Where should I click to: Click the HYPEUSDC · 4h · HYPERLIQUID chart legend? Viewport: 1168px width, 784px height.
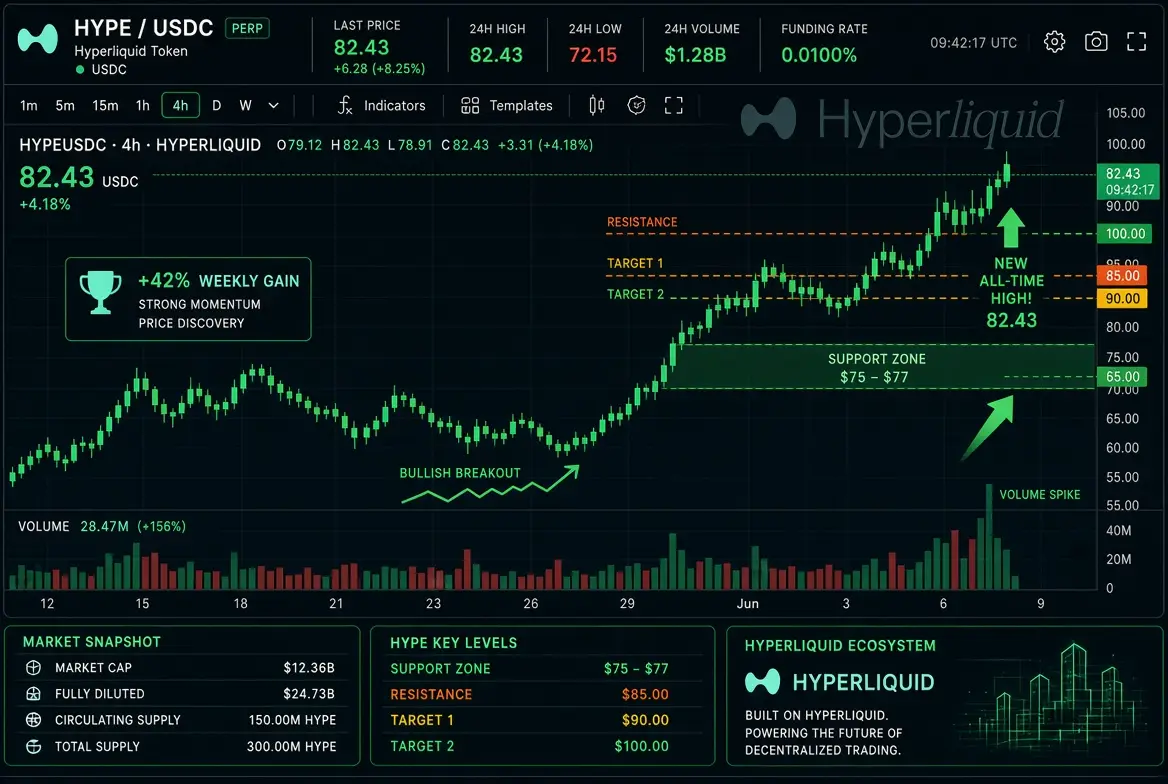click(x=140, y=145)
